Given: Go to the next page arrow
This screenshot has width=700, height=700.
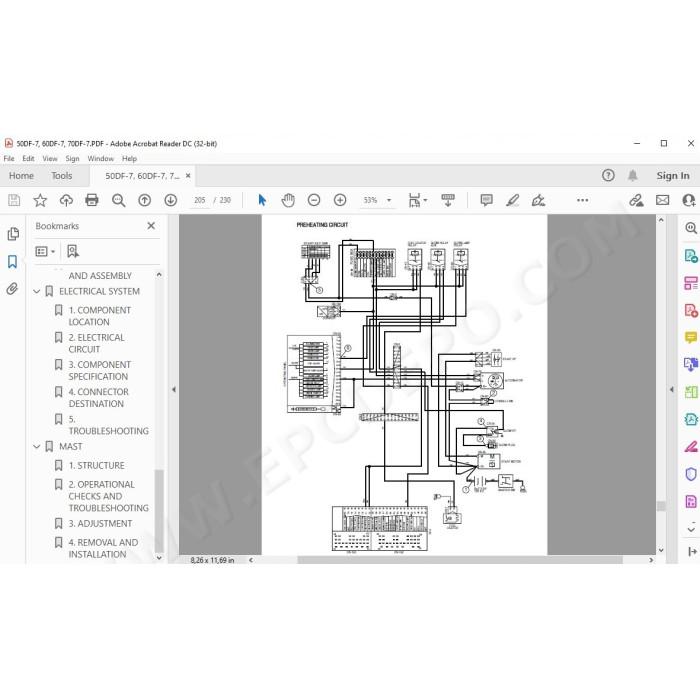Looking at the screenshot, I should [x=171, y=200].
